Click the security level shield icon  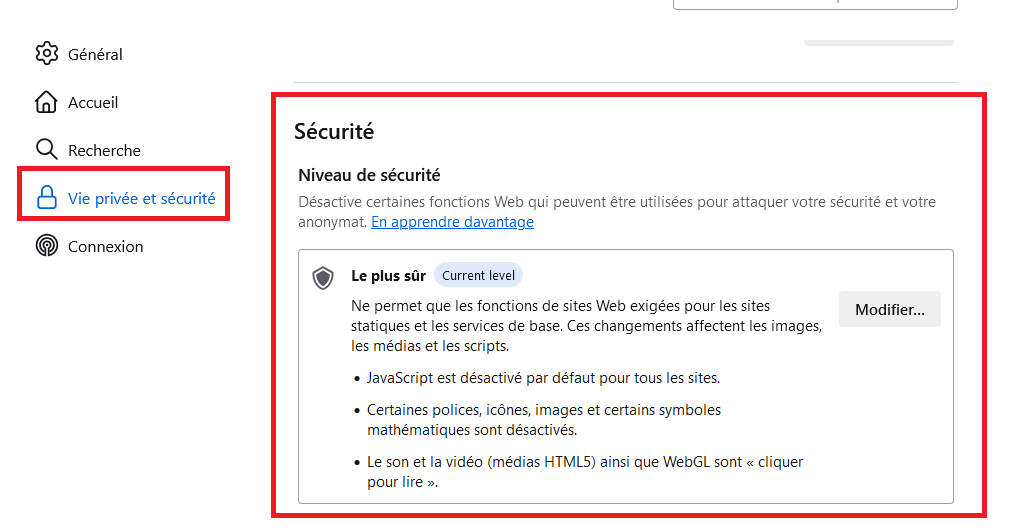[323, 278]
